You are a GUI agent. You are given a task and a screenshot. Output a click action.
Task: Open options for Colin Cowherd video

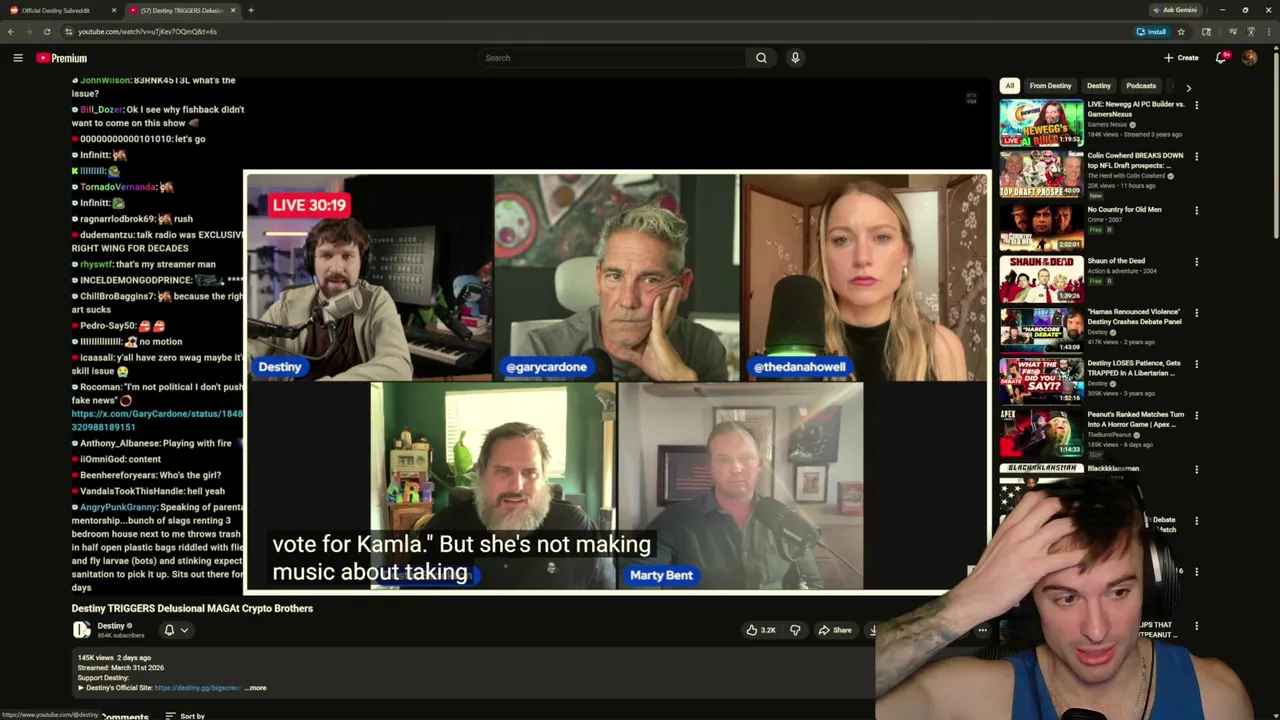(x=1196, y=157)
